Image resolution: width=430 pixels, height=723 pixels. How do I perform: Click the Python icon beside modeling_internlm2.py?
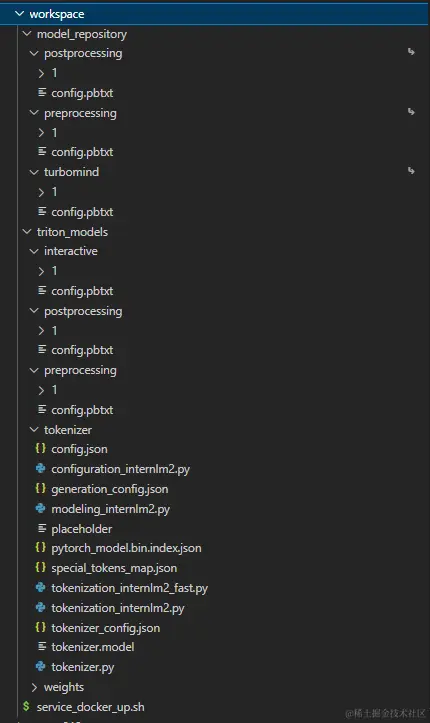pyautogui.click(x=41, y=508)
